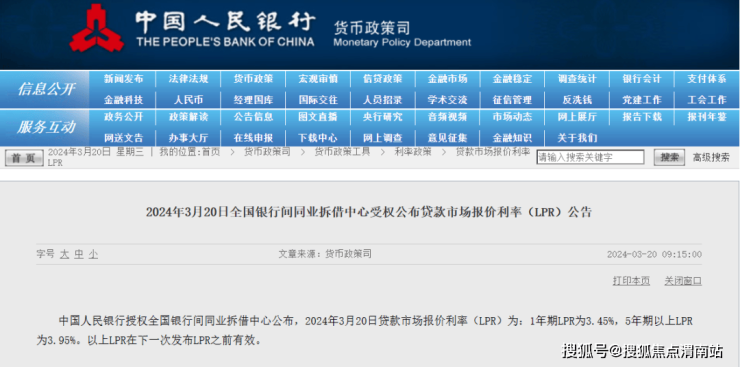The width and height of the screenshot is (740, 367).
Task: Select the large font size option 大
Action: [x=65, y=254]
